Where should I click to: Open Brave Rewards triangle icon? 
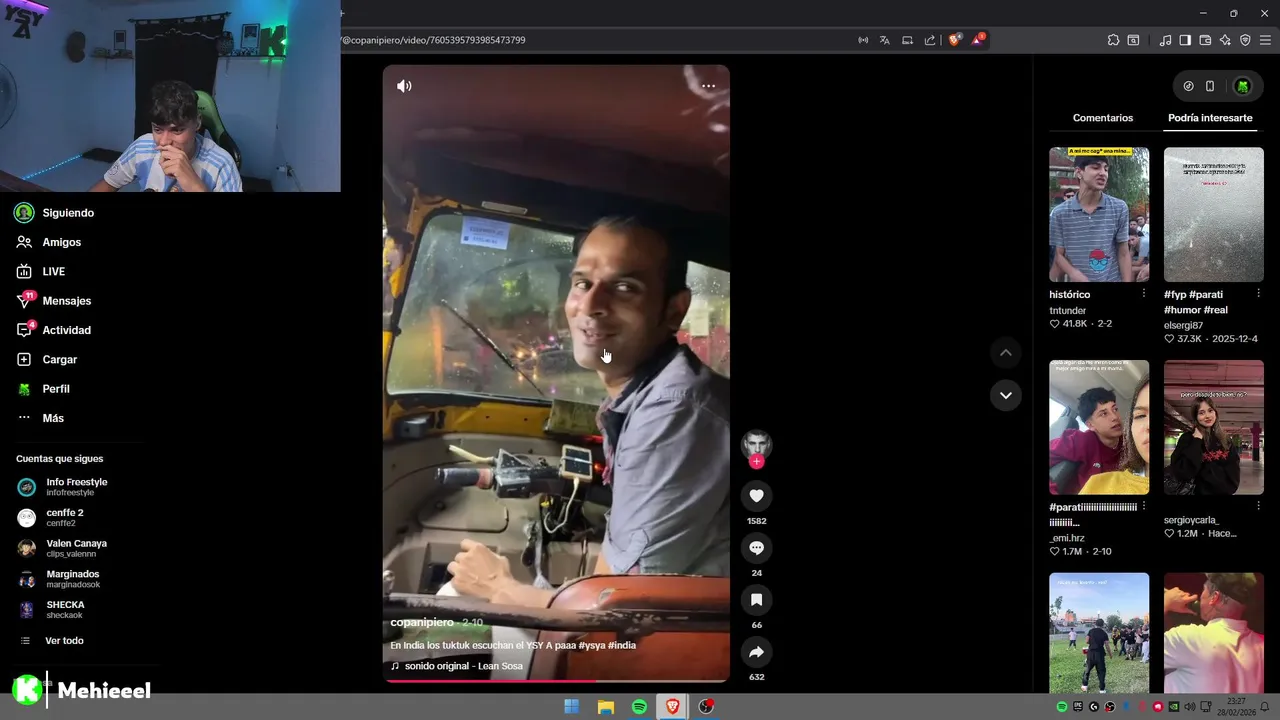(x=979, y=40)
